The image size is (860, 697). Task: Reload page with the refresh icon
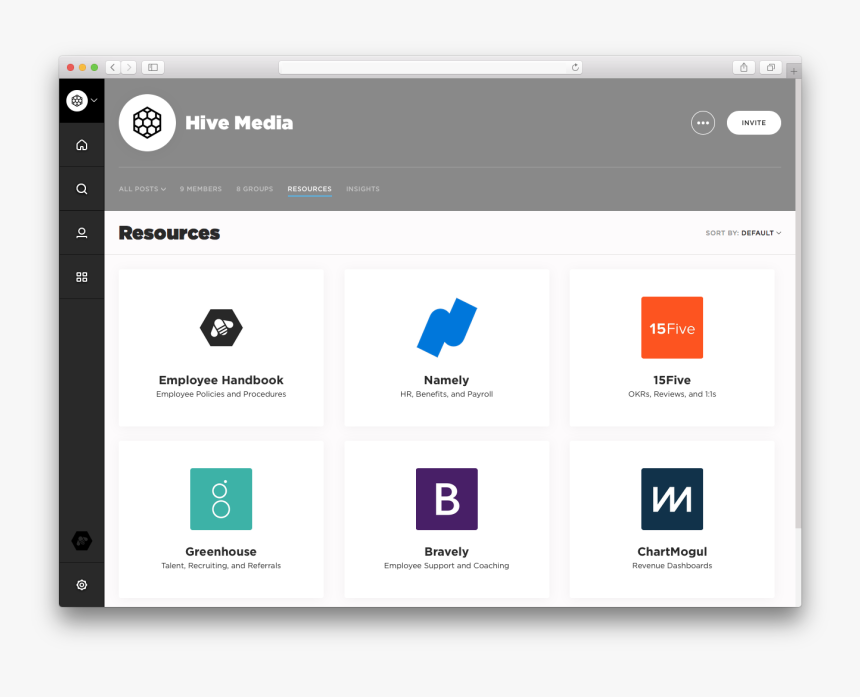click(575, 67)
